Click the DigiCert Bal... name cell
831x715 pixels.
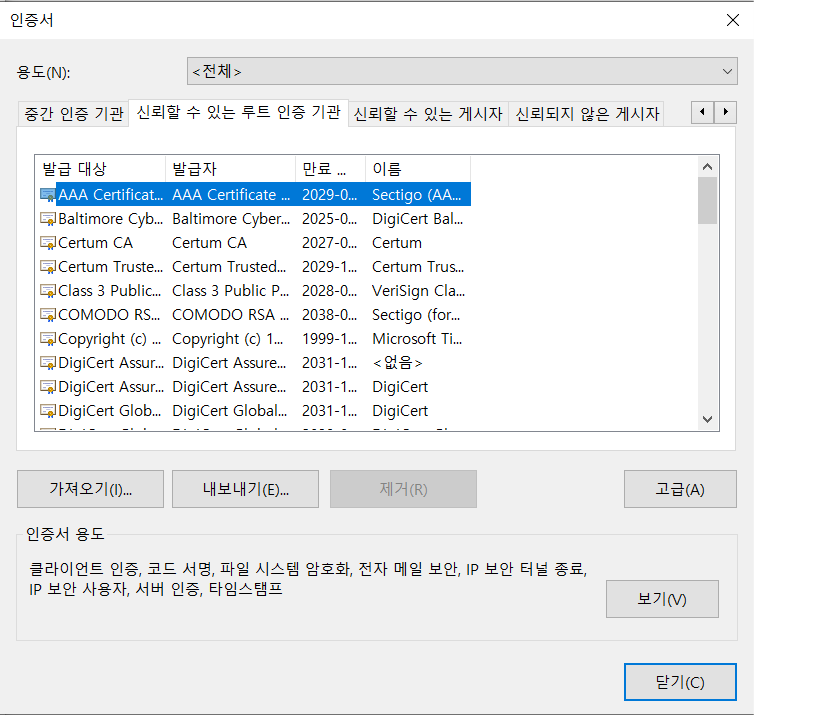418,219
